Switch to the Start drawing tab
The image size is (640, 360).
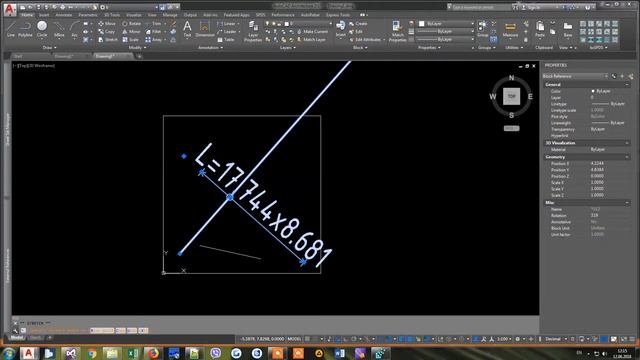tap(18, 56)
